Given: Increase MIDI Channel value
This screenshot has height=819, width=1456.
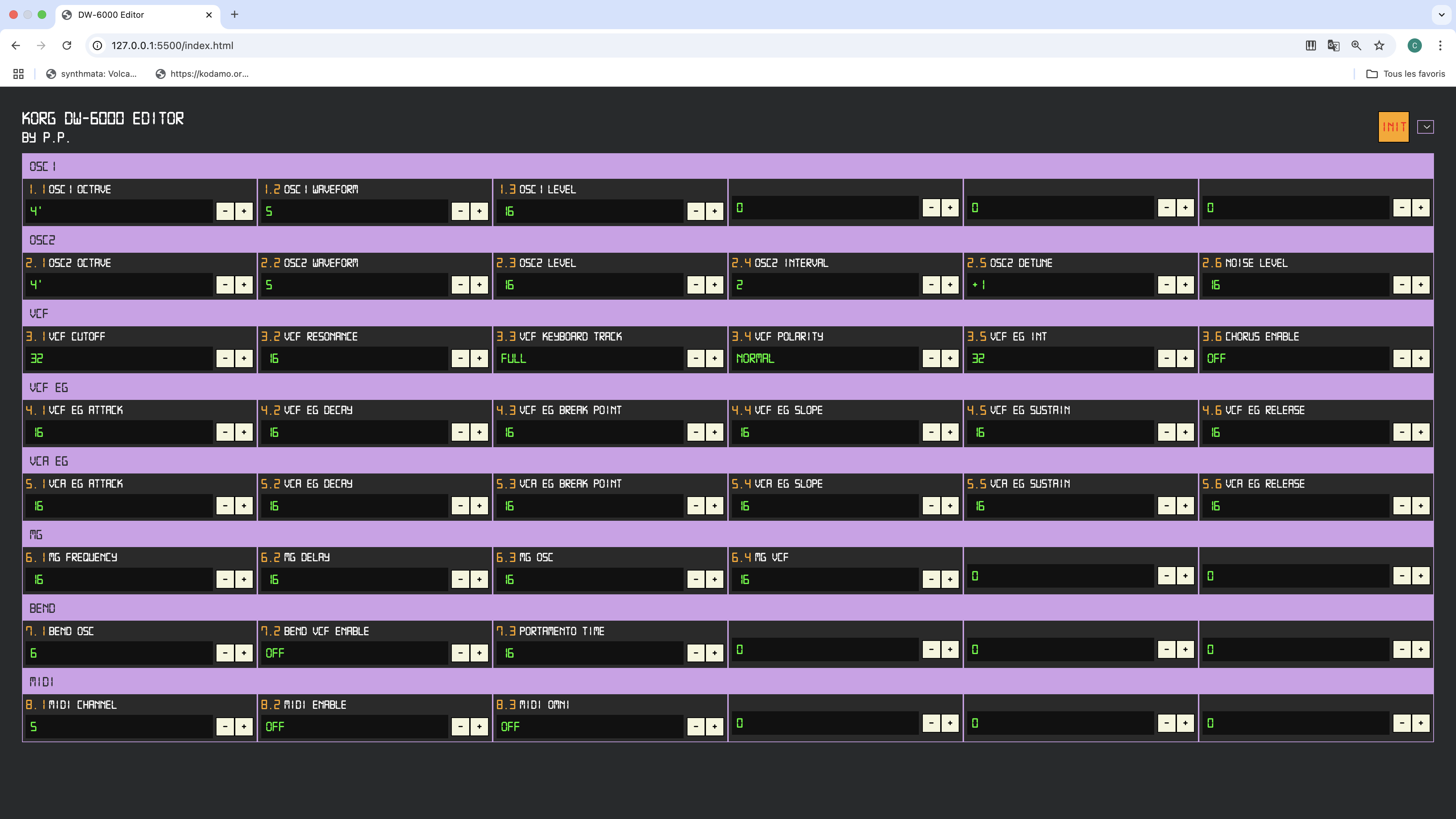Looking at the screenshot, I should pos(243,727).
